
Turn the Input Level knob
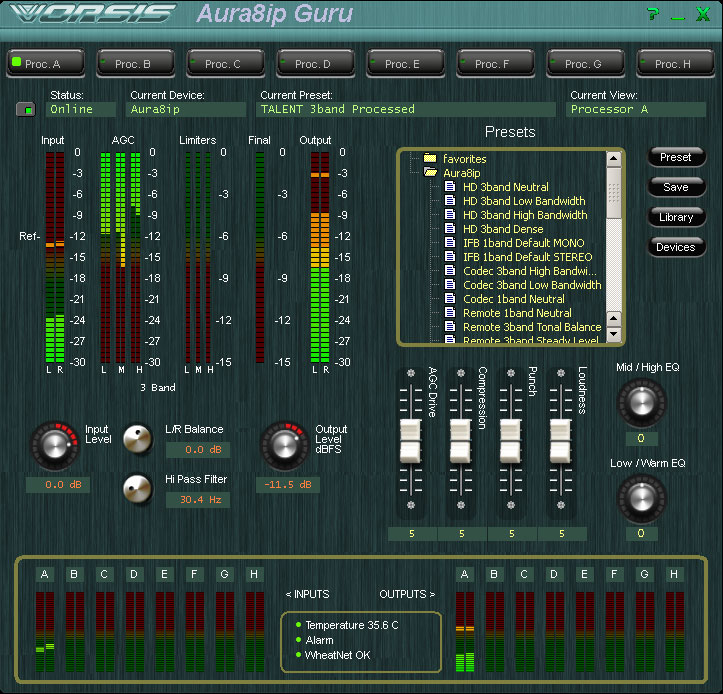[52, 443]
